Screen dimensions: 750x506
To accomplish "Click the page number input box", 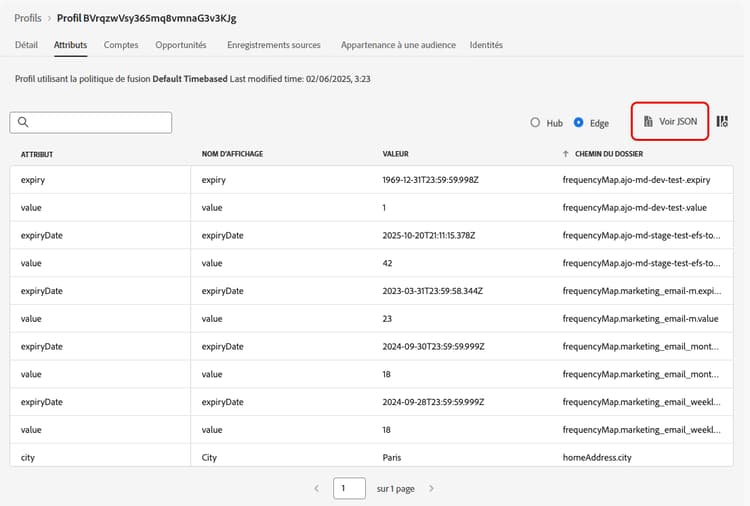I will pyautogui.click(x=349, y=489).
